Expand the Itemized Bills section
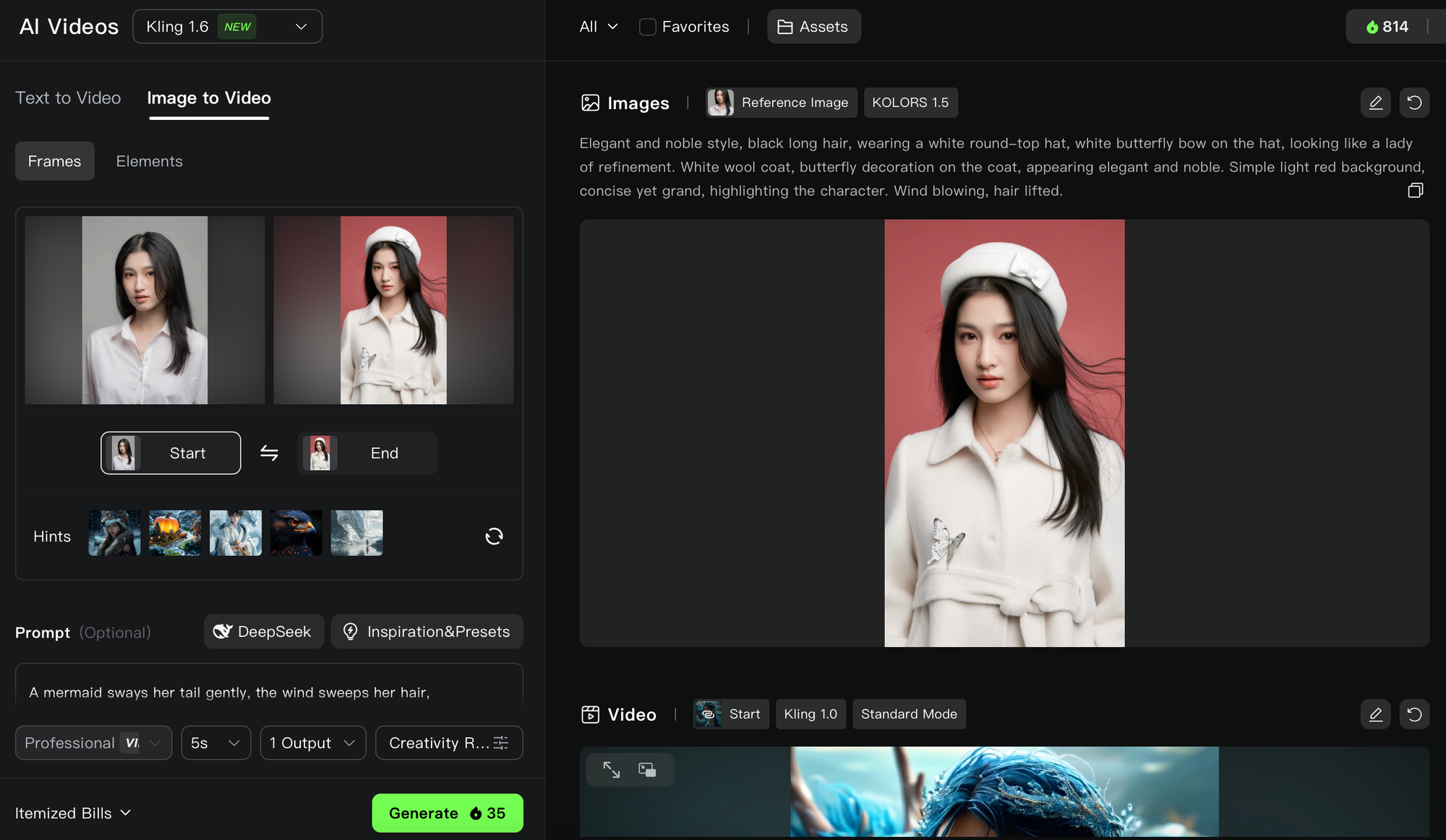Image resolution: width=1446 pixels, height=840 pixels. click(73, 813)
